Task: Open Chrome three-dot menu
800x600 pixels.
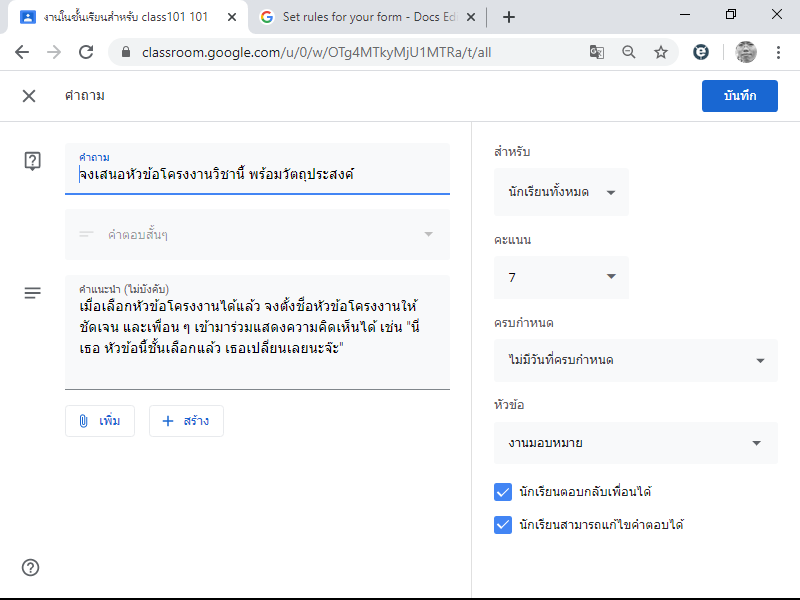Action: click(x=778, y=52)
